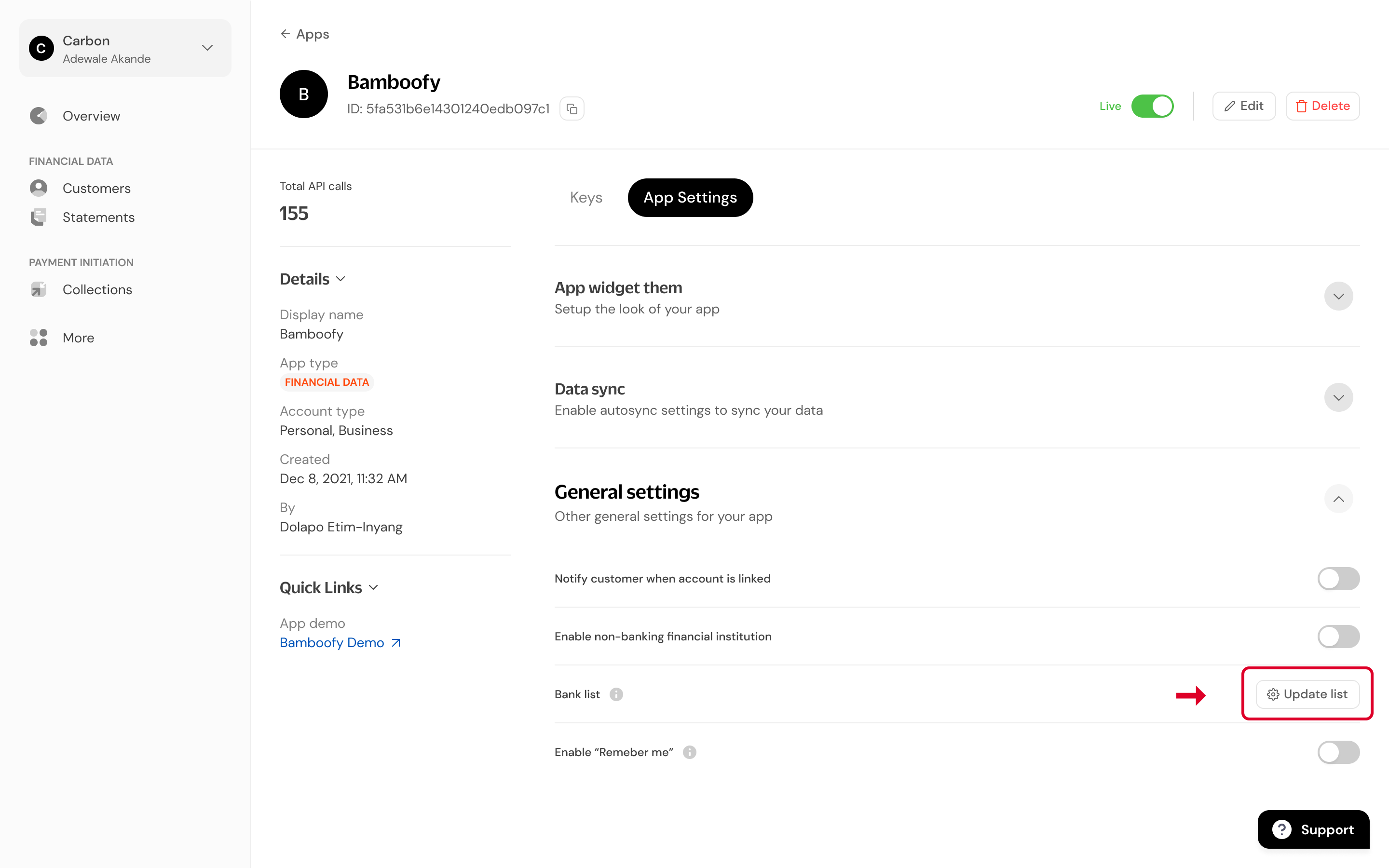
Task: Click the Remember me info icon
Action: (689, 752)
